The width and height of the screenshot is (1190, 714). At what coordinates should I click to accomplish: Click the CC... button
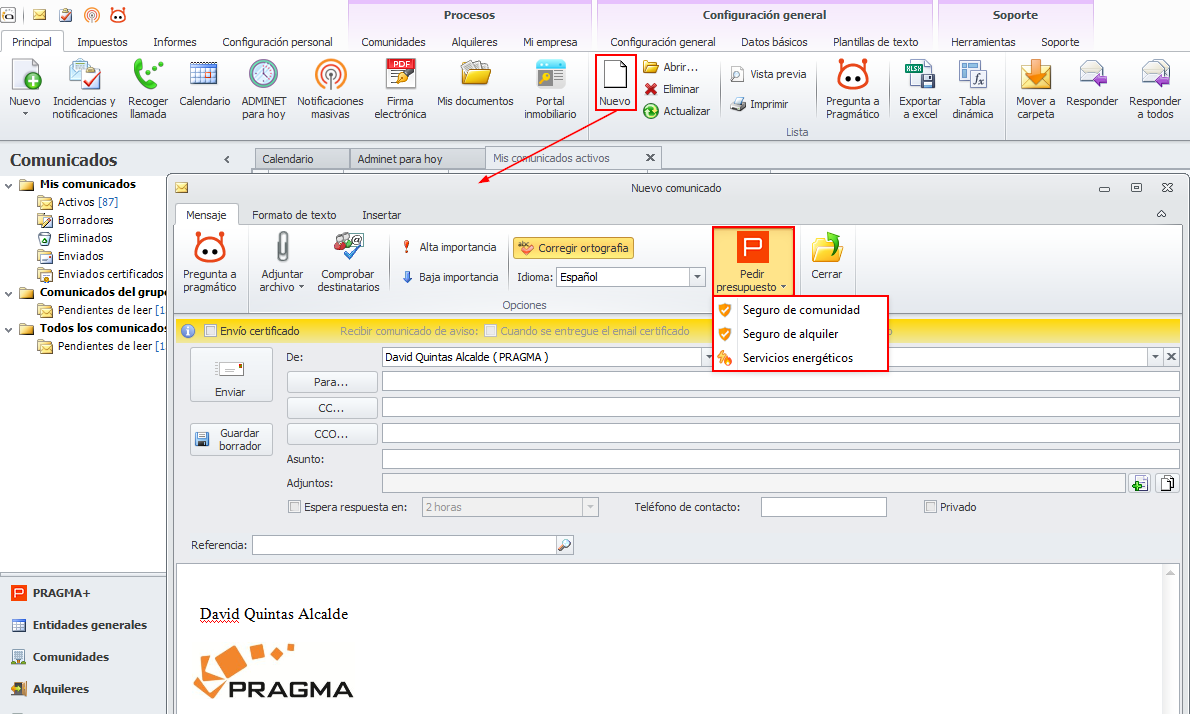point(332,407)
